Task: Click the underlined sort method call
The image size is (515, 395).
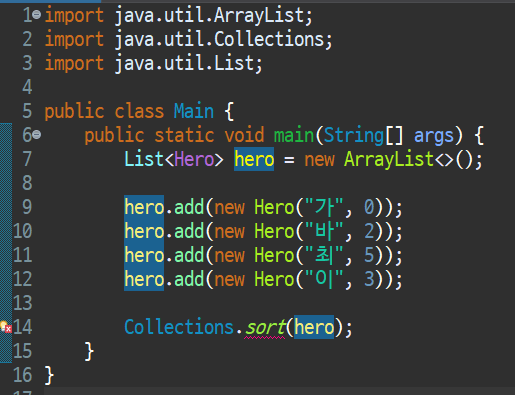Action: click(x=265, y=327)
